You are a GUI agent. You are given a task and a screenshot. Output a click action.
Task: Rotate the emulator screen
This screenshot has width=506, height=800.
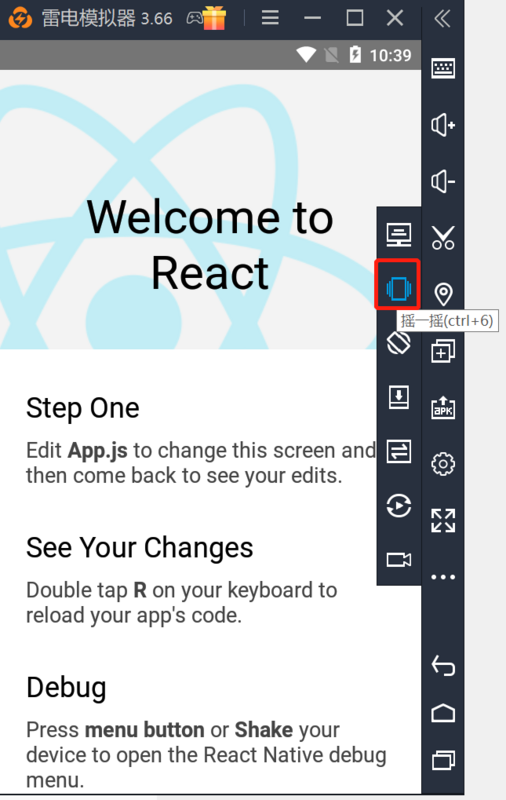pos(398,343)
